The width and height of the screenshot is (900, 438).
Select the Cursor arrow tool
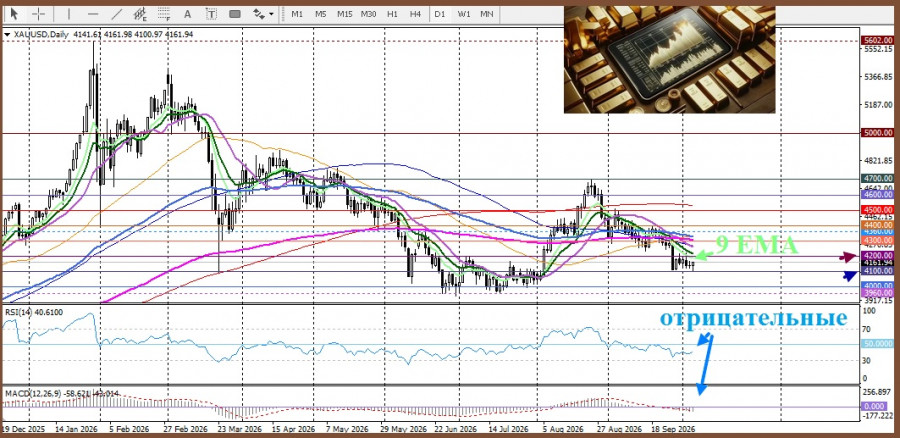[x=14, y=14]
